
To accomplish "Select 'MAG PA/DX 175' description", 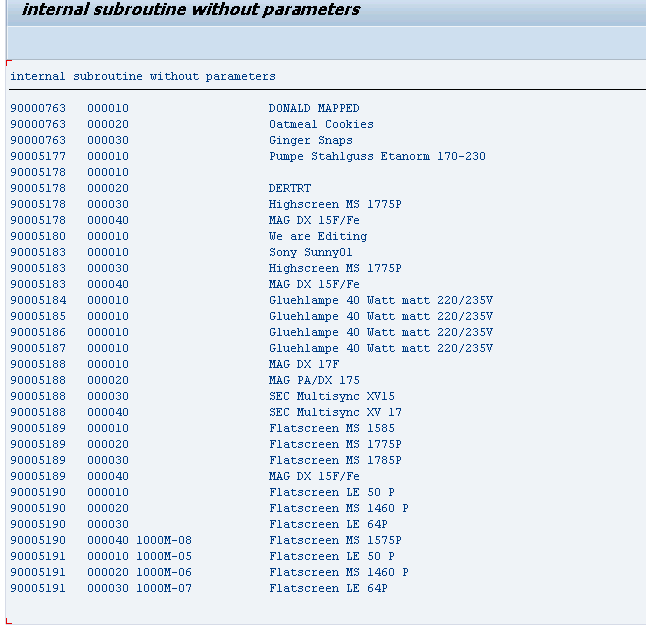I will click(314, 380).
